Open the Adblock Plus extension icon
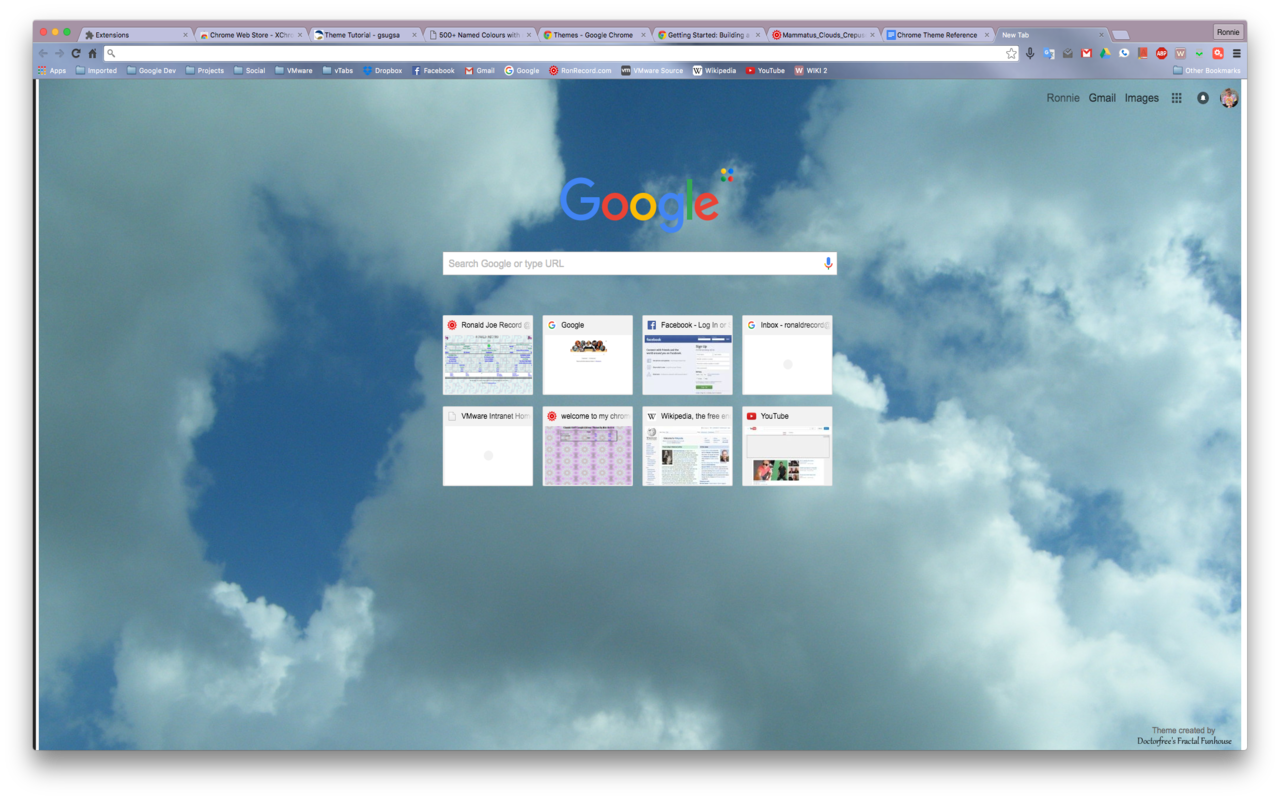1280x800 pixels. 1161,53
